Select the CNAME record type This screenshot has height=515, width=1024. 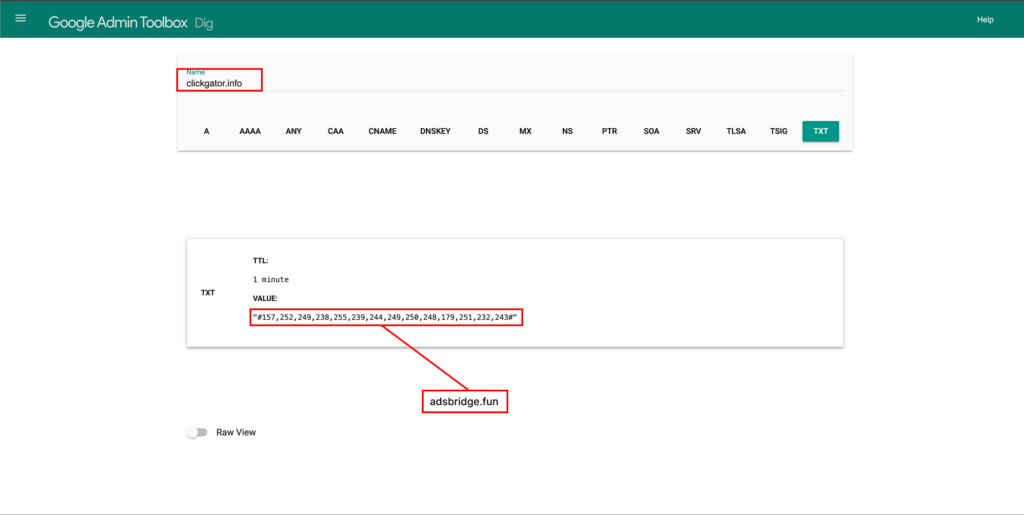[384, 132]
